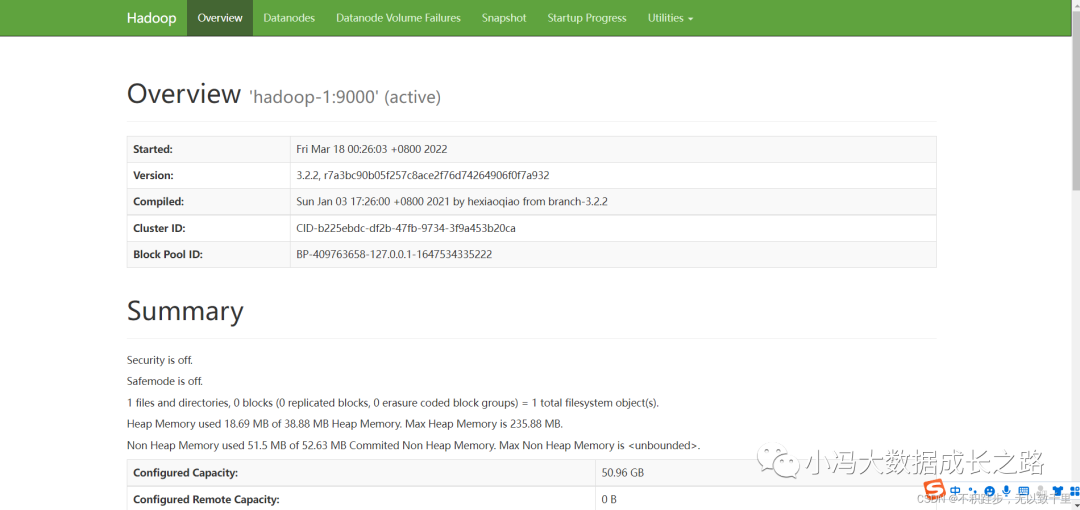Toggle the IME punctuation mode icon
The height and width of the screenshot is (510, 1080).
pos(973,491)
